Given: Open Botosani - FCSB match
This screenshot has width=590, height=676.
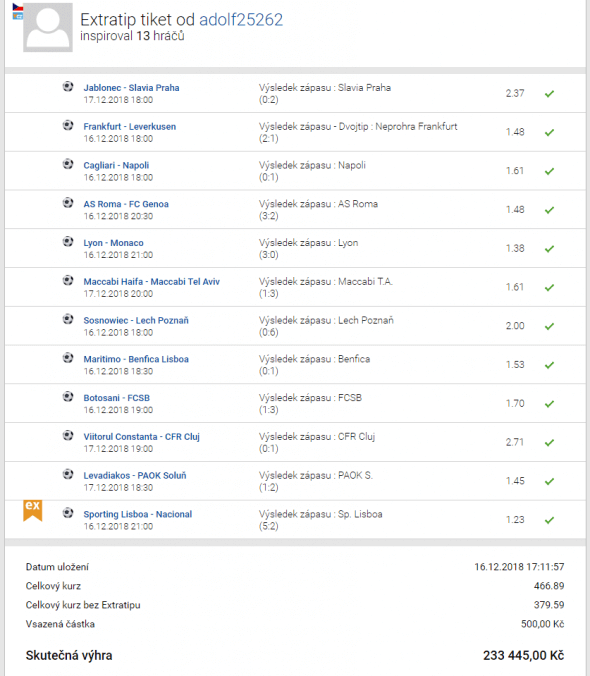Looking at the screenshot, I should (117, 398).
